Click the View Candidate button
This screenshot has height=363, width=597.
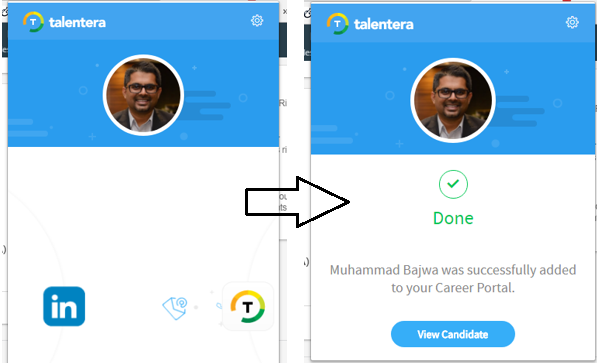(x=453, y=334)
